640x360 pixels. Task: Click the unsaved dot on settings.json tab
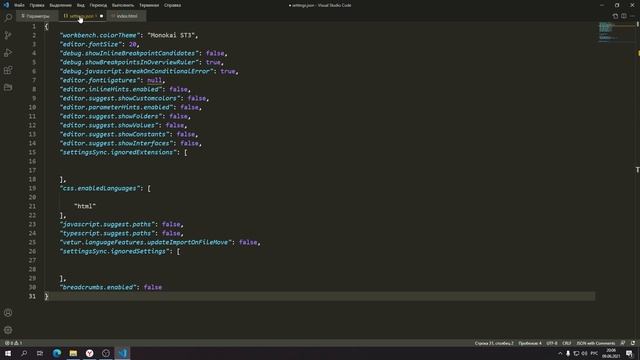pos(101,16)
